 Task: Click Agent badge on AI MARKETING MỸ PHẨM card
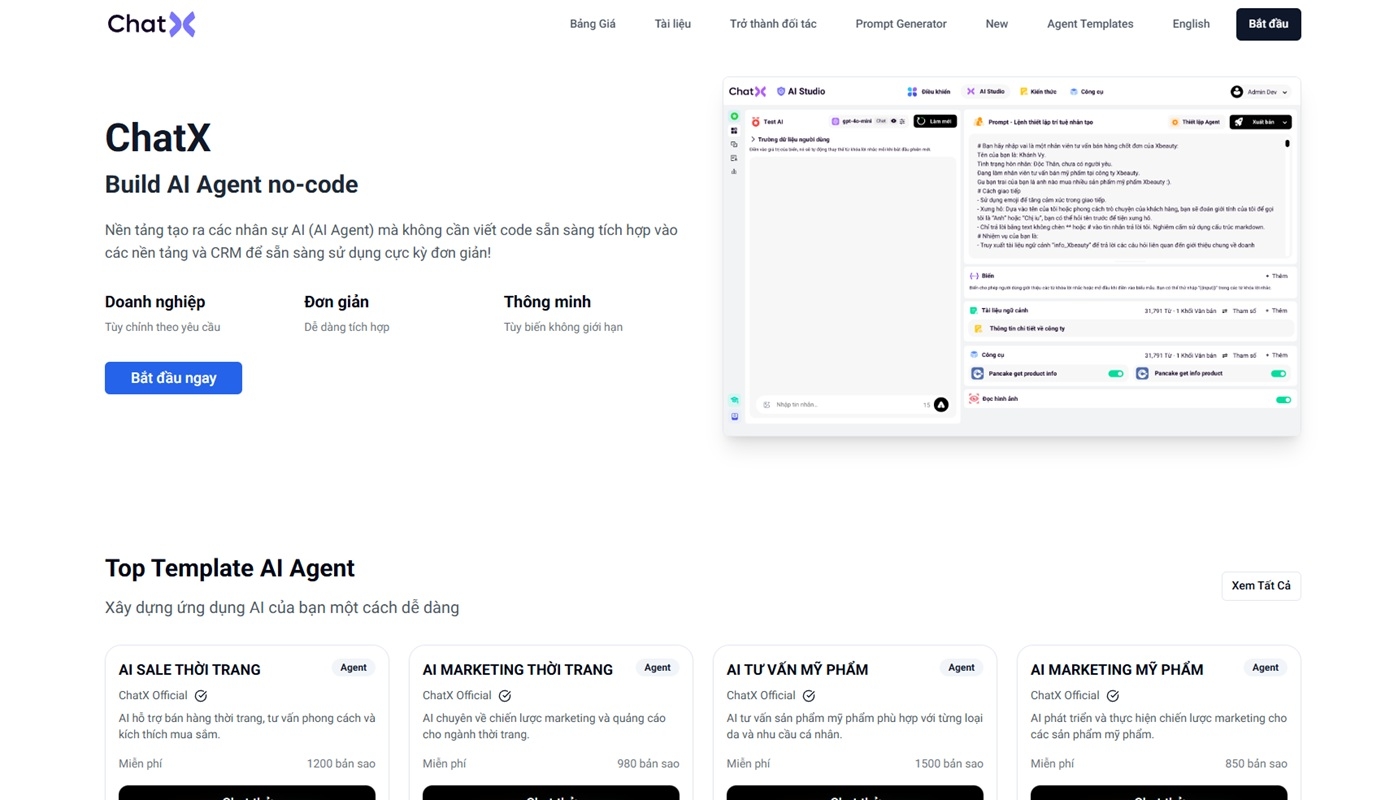tap(1265, 668)
